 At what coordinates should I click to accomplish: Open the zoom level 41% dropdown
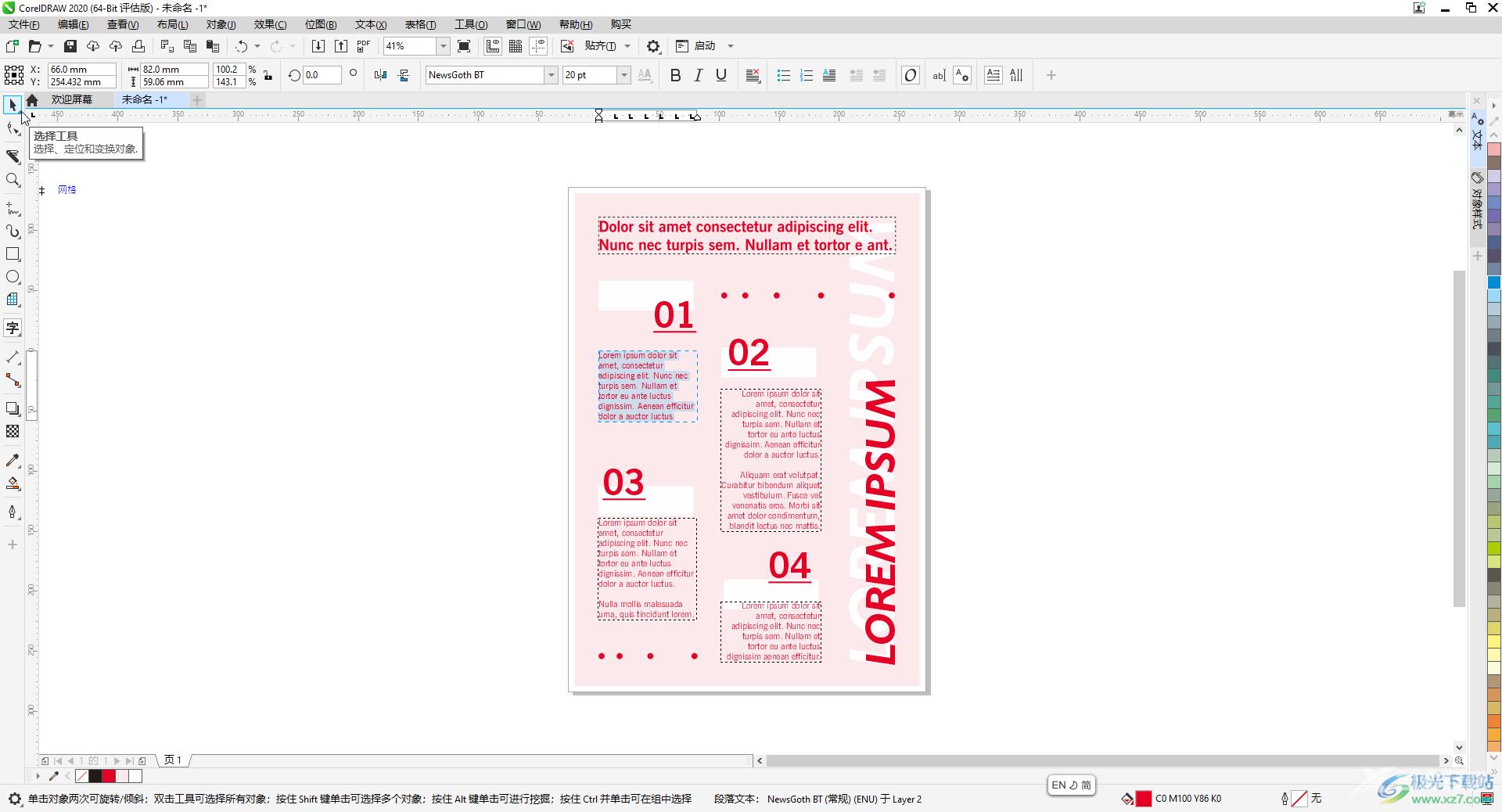[x=443, y=46]
